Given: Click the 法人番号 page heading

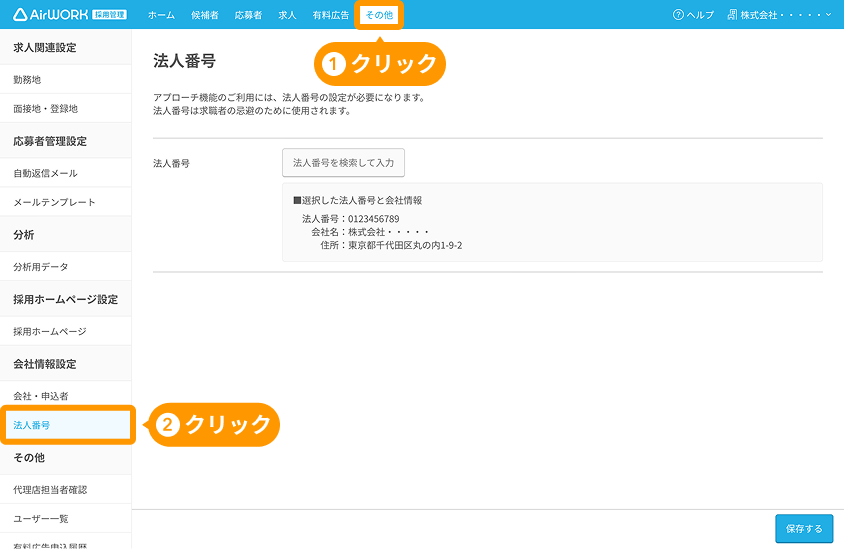Looking at the screenshot, I should tap(185, 61).
